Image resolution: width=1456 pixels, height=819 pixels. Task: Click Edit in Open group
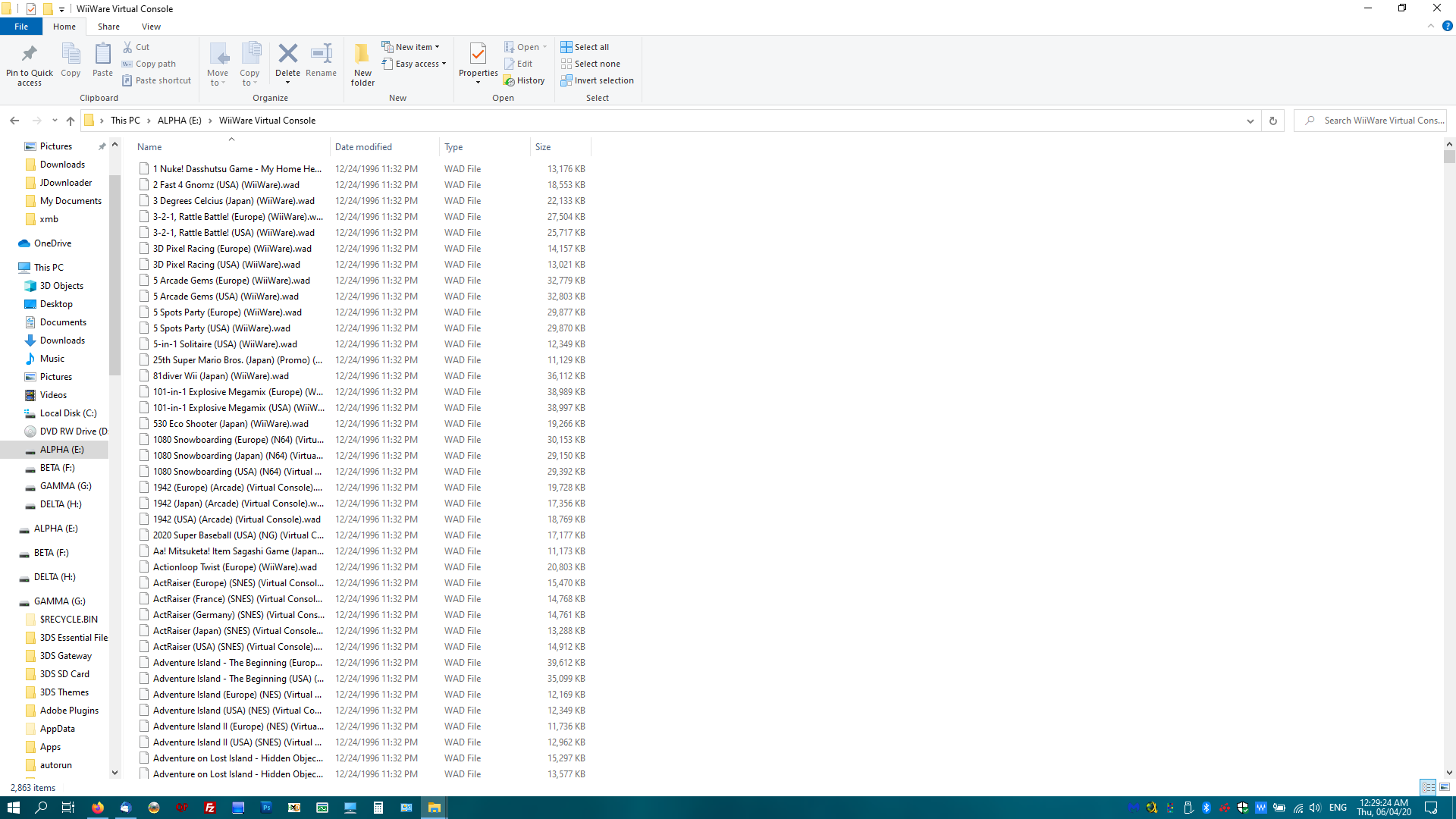coord(518,64)
